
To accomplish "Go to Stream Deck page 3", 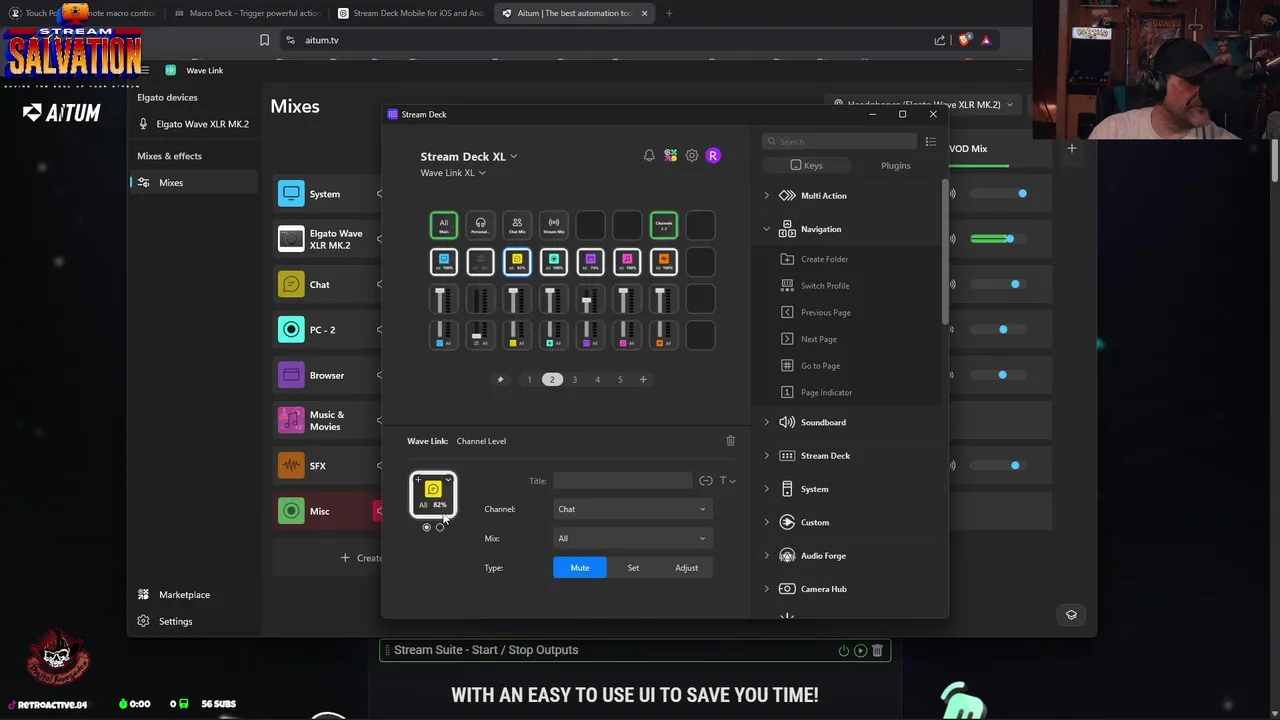I will coord(574,380).
